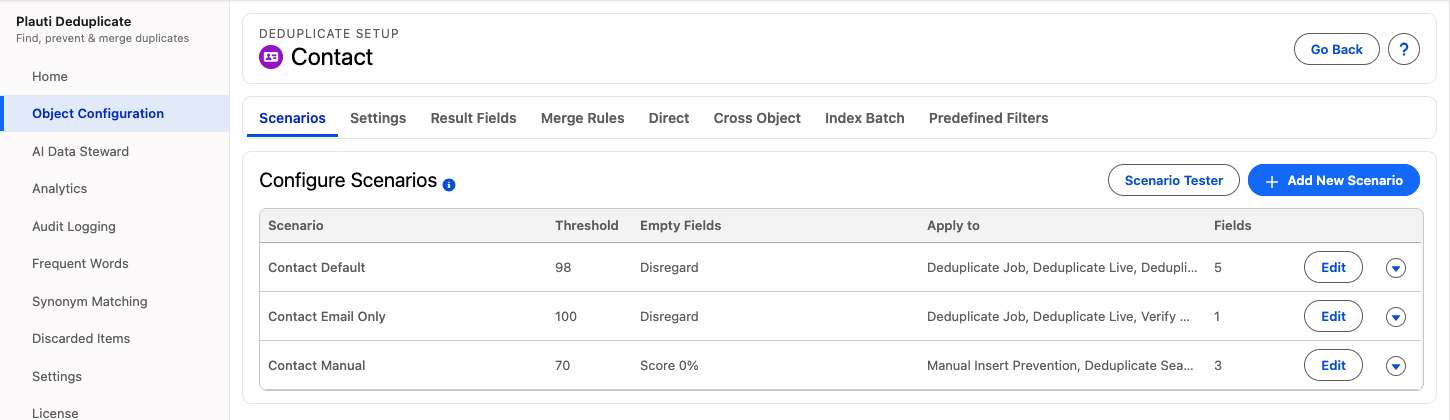Click the Configure Scenarios info icon
This screenshot has width=1450, height=420.
coord(449,185)
